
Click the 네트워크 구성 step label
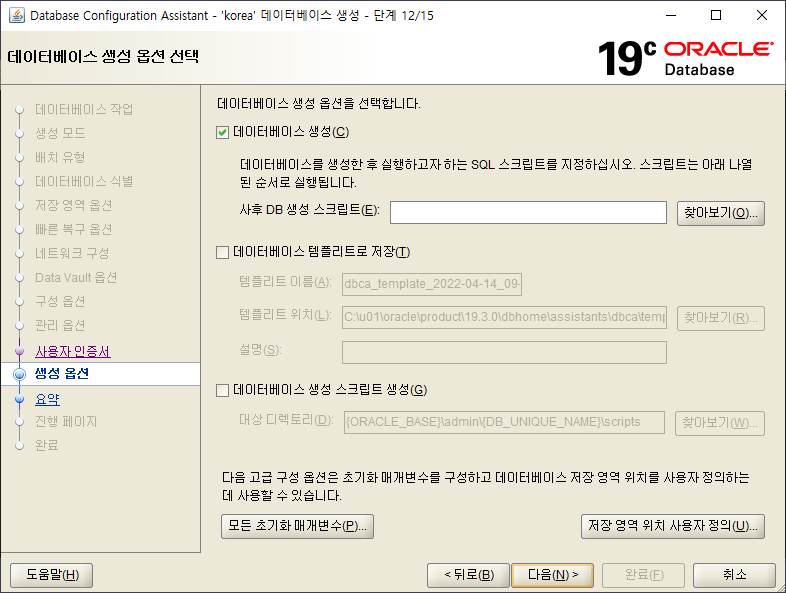click(x=72, y=254)
